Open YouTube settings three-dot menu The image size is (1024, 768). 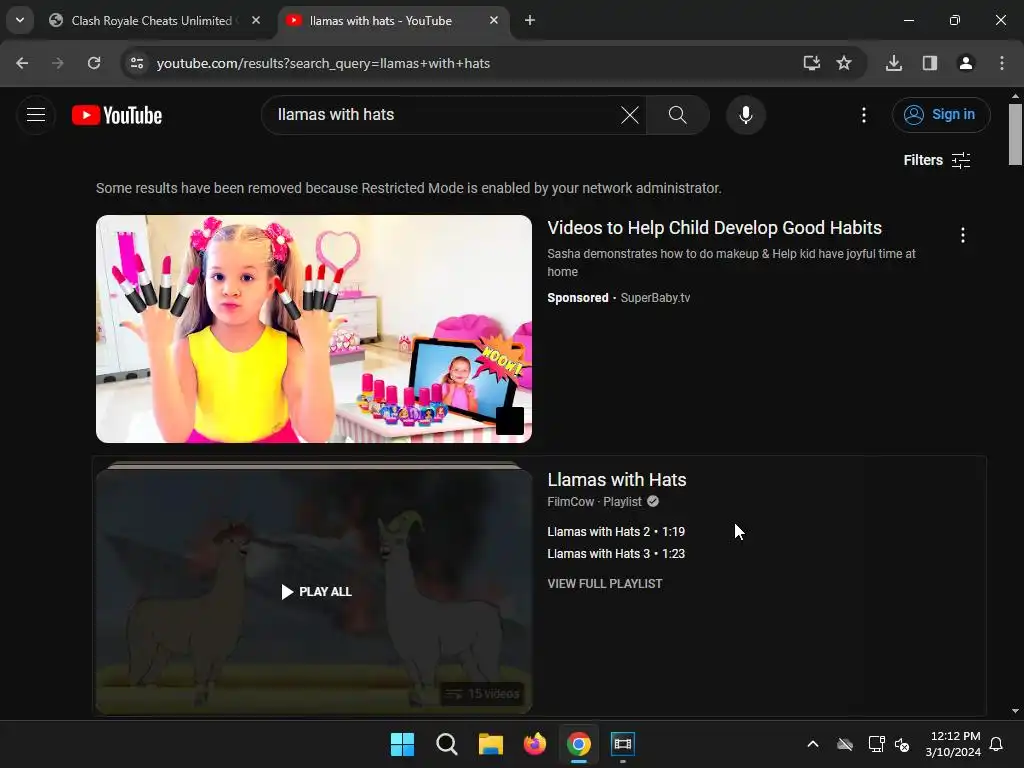[x=863, y=115]
